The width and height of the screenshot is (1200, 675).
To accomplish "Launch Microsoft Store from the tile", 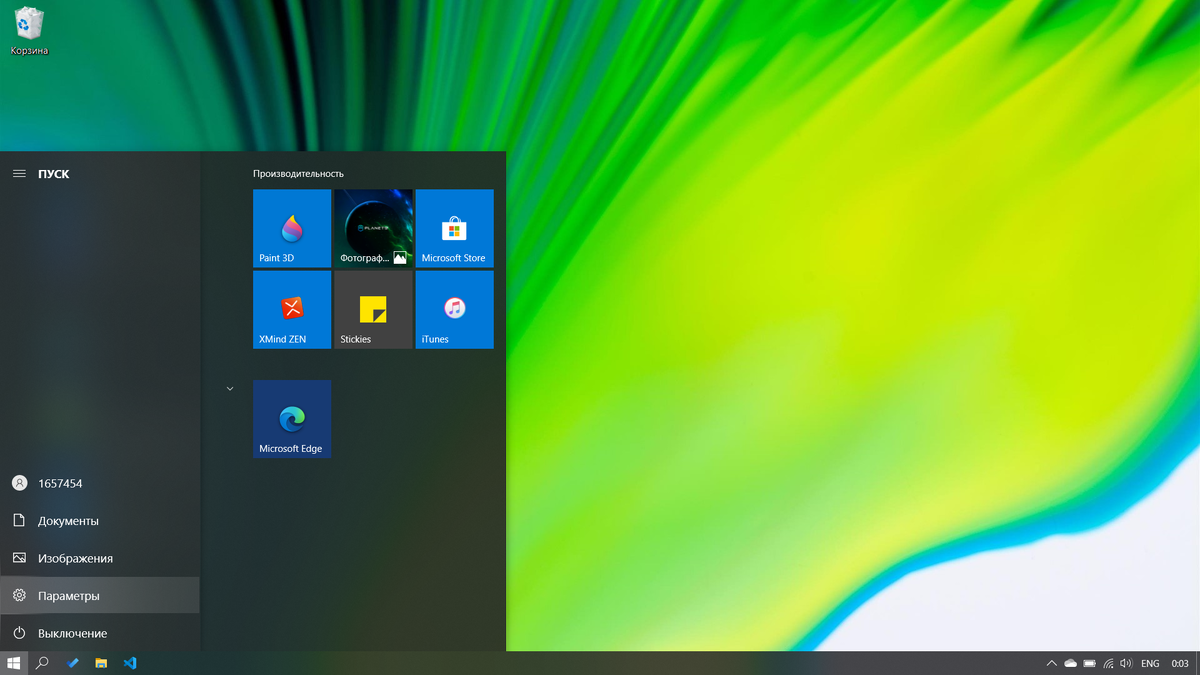I will click(x=454, y=228).
